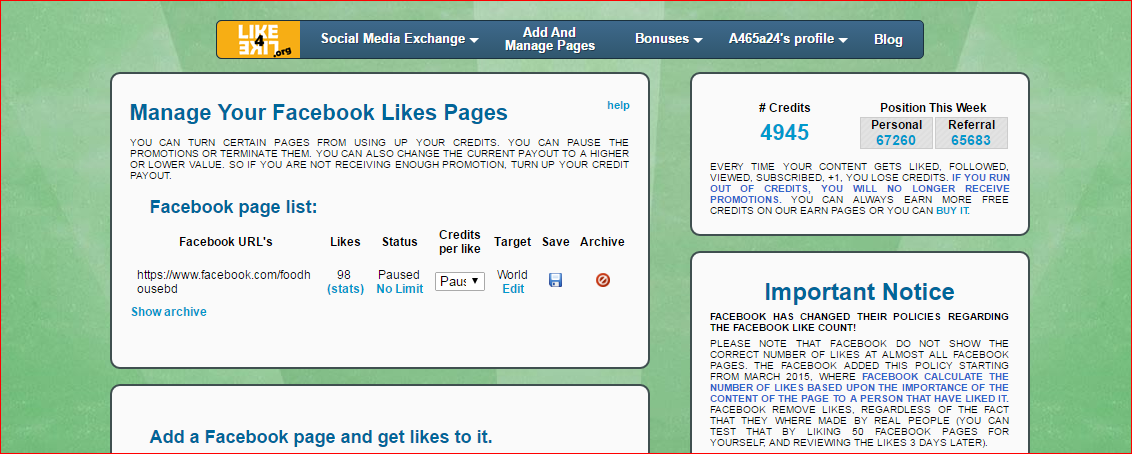The height and width of the screenshot is (454, 1132).
Task: Click the Referral position 65683 value
Action: (970, 140)
